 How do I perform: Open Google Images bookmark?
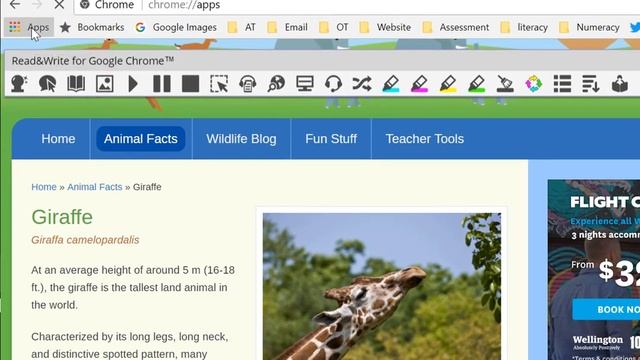click(x=176, y=27)
